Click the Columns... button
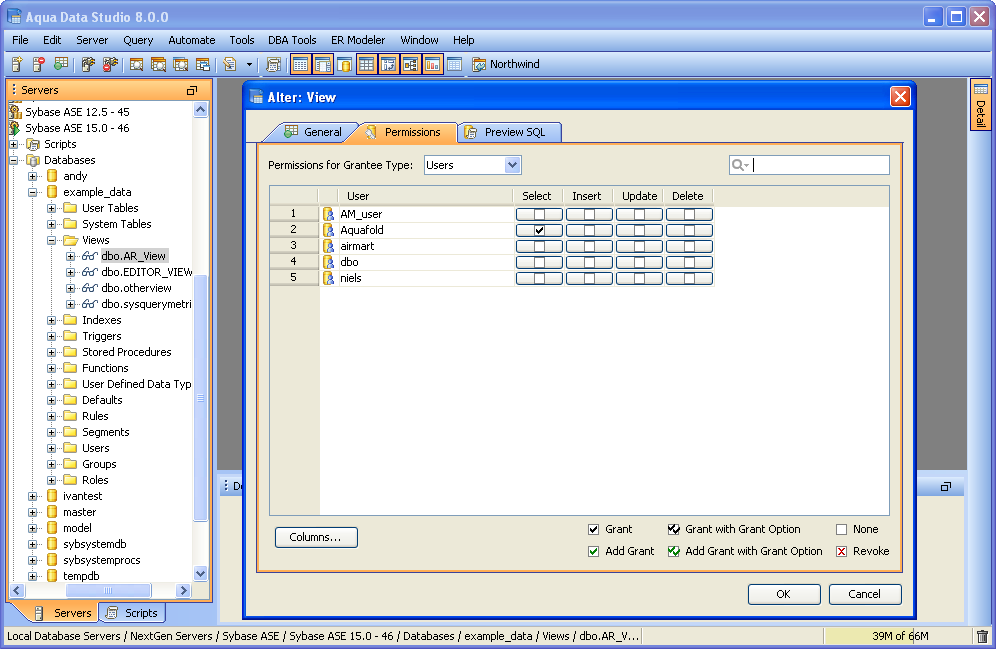Image resolution: width=996 pixels, height=649 pixels. [316, 537]
